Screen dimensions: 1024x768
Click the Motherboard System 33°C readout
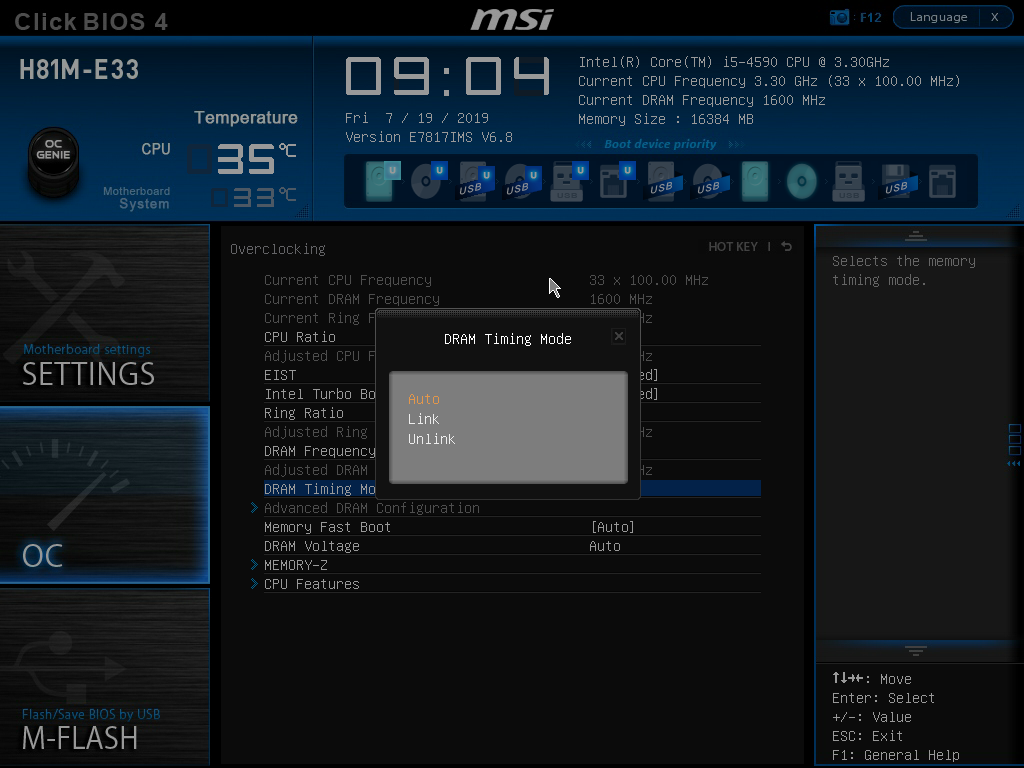(x=253, y=197)
